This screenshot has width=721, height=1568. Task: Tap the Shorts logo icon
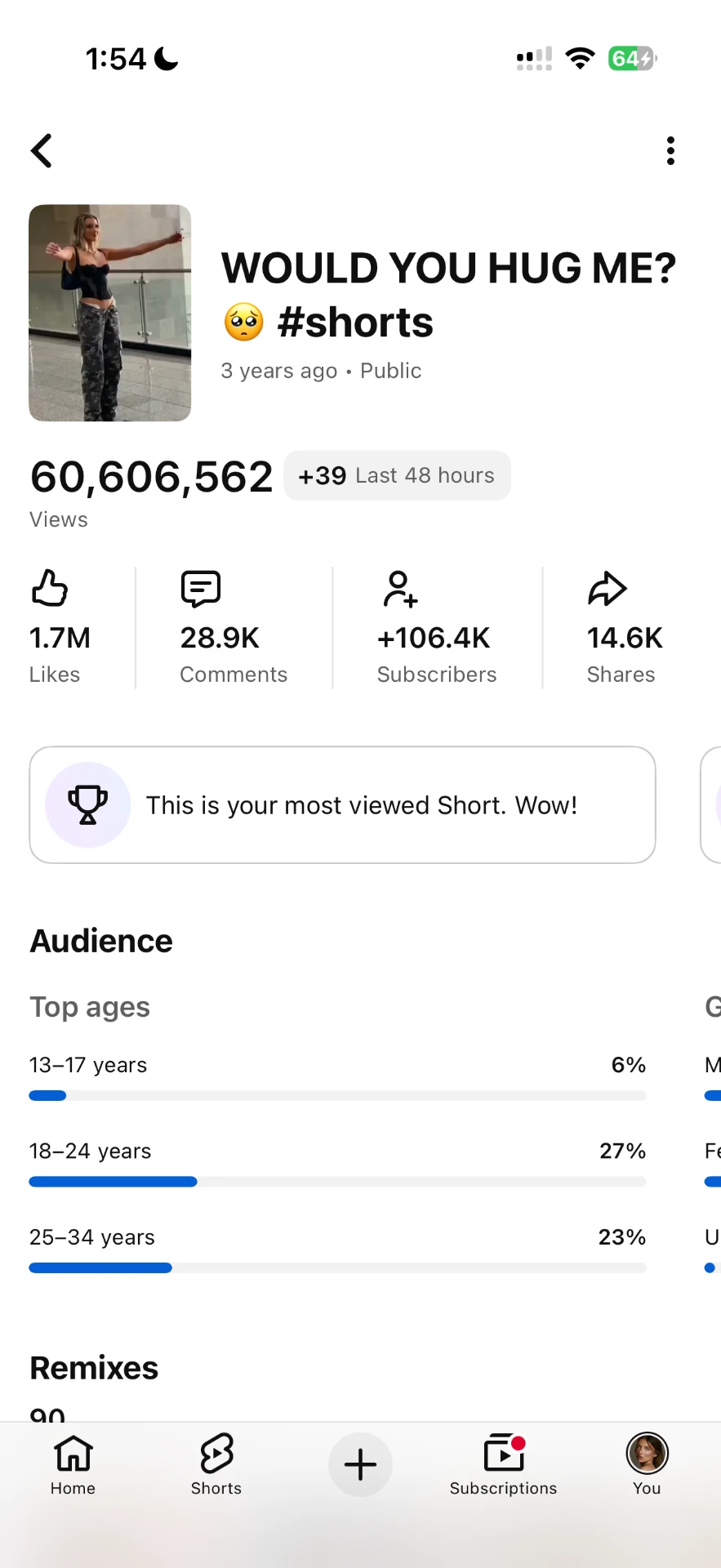coord(216,1453)
